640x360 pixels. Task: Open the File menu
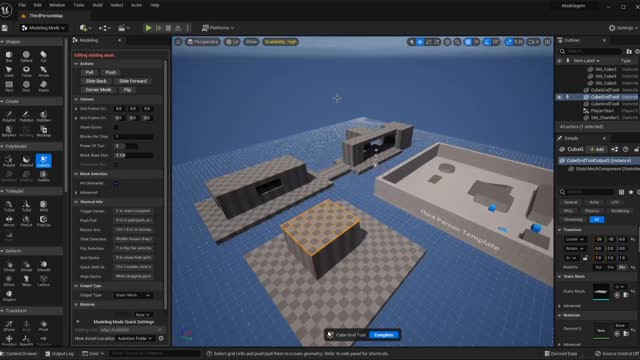[22, 5]
